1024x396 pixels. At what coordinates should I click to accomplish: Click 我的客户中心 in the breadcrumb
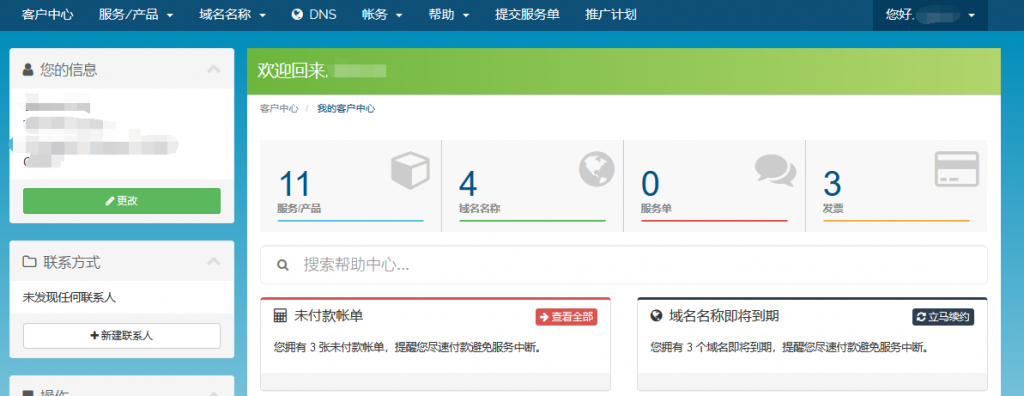(346, 109)
